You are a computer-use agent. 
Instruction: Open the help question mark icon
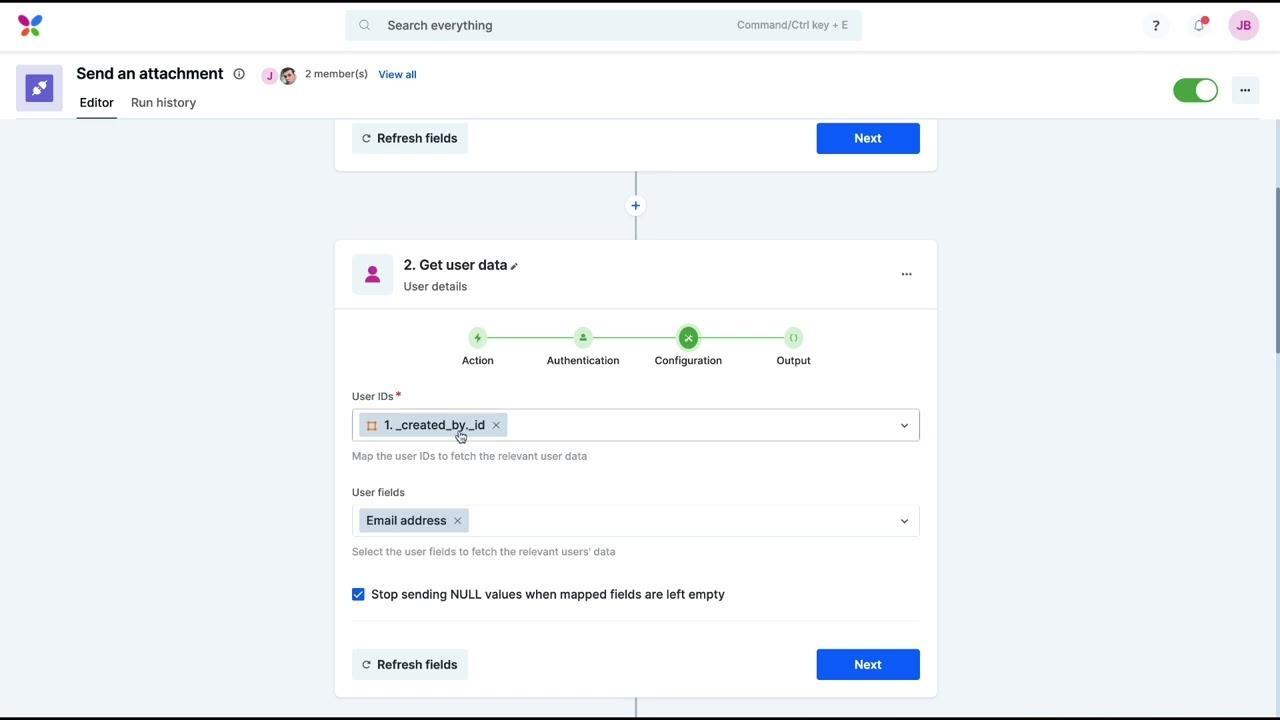point(1155,26)
